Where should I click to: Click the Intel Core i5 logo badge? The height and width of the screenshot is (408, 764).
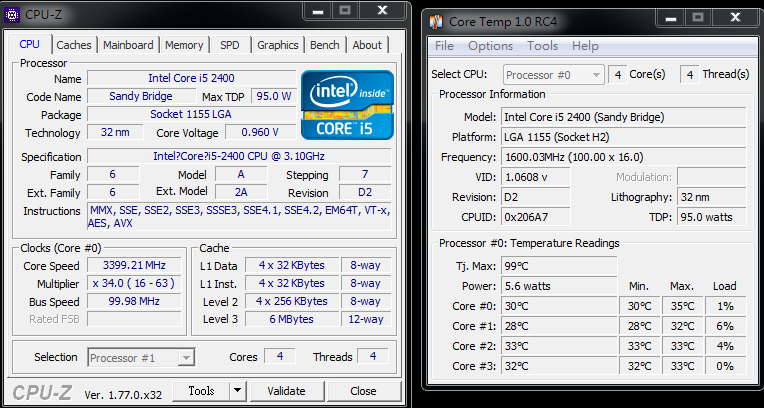[x=347, y=105]
